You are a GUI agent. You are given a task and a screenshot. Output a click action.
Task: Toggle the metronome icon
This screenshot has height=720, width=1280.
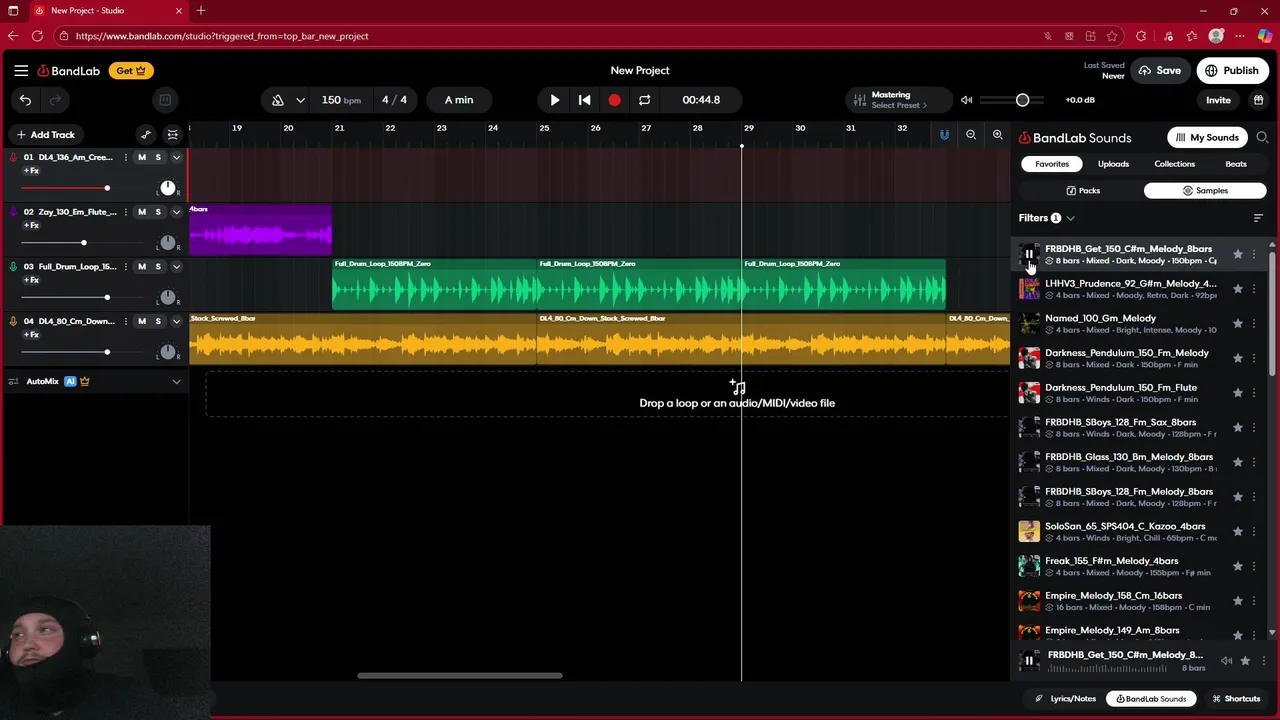(x=277, y=100)
